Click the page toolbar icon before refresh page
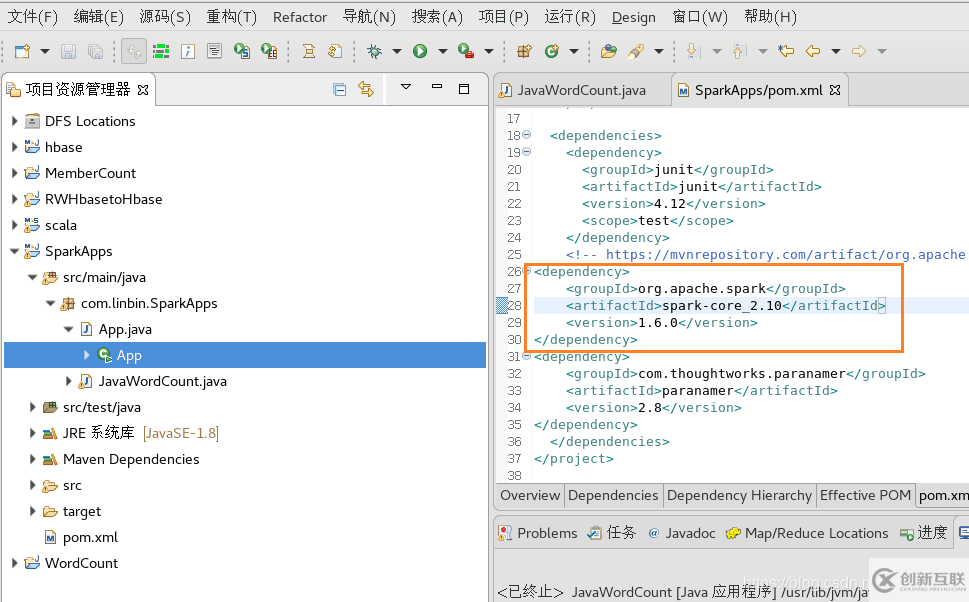 point(308,51)
